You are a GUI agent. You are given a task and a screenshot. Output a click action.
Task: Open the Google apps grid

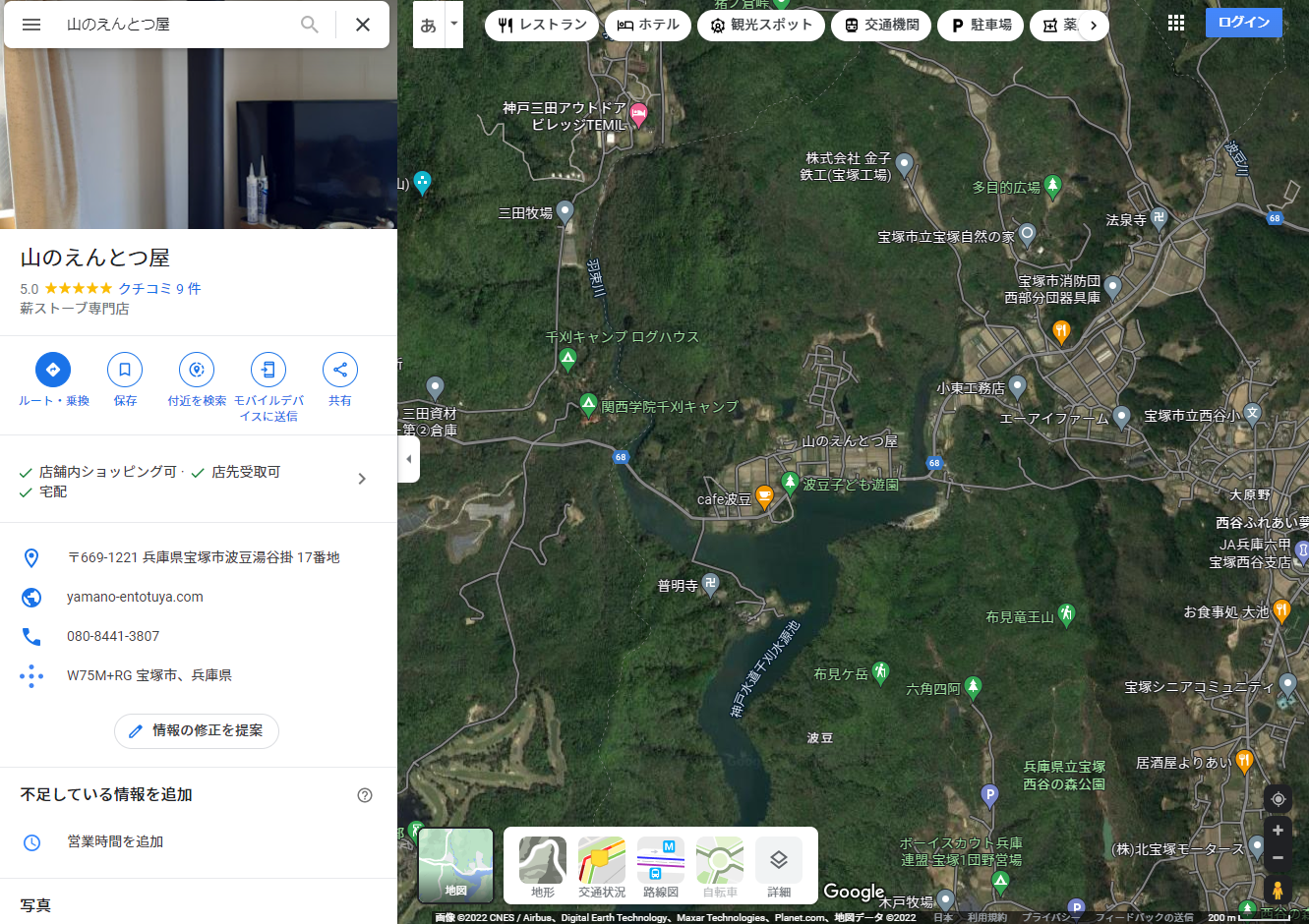coord(1176,24)
